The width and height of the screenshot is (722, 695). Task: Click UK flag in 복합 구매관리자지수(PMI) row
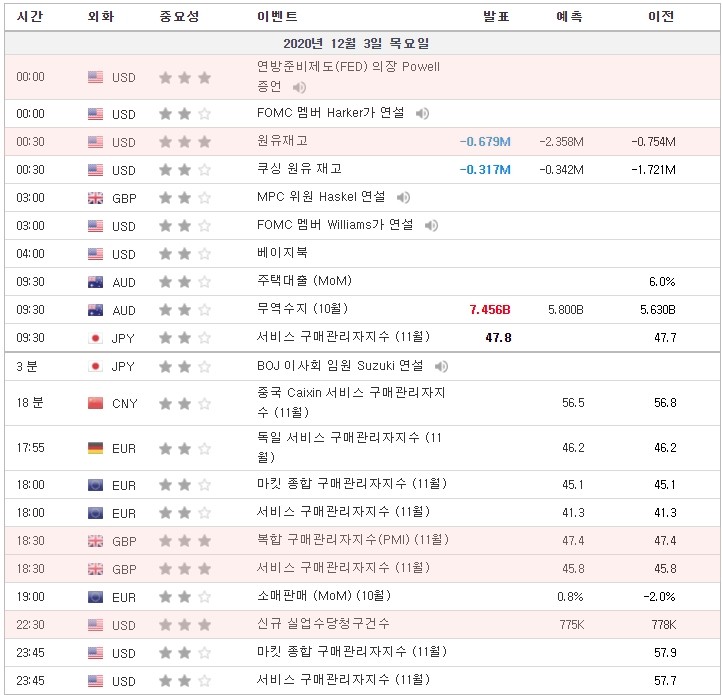click(95, 541)
